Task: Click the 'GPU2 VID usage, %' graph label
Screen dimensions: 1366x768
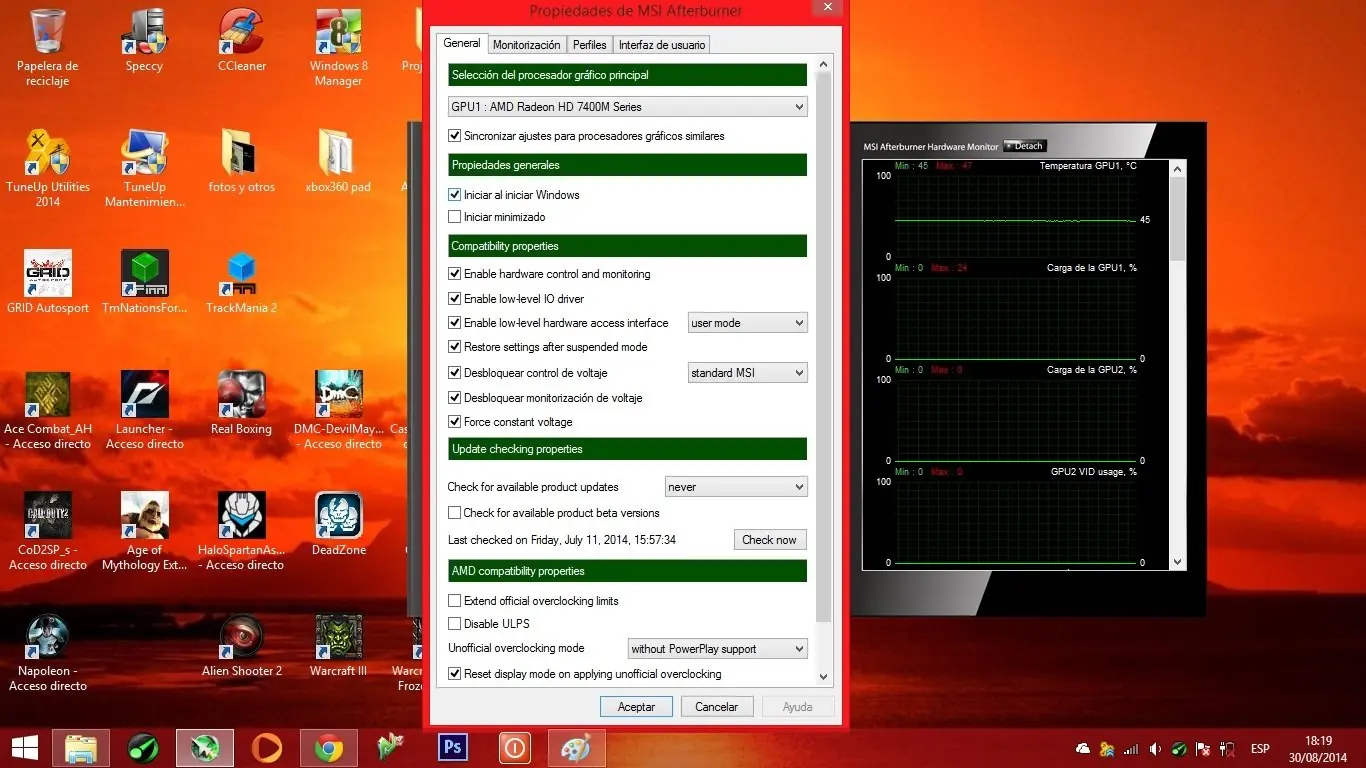Action: 1093,472
